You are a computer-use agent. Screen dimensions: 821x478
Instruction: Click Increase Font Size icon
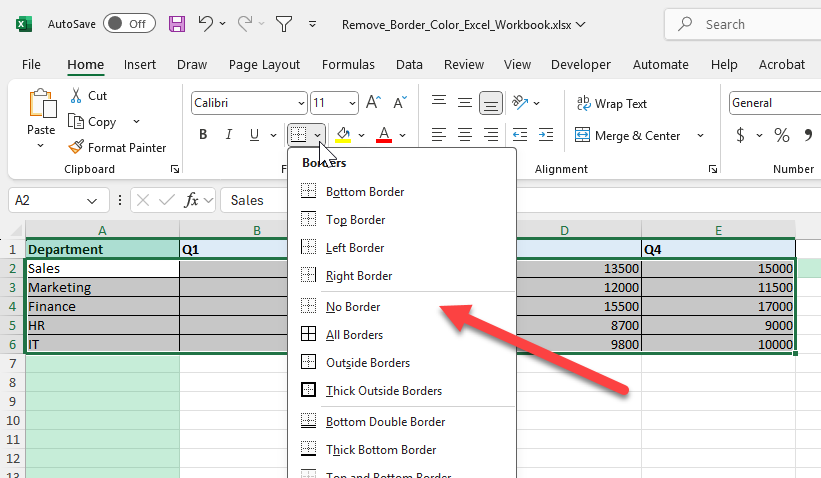pos(373,103)
